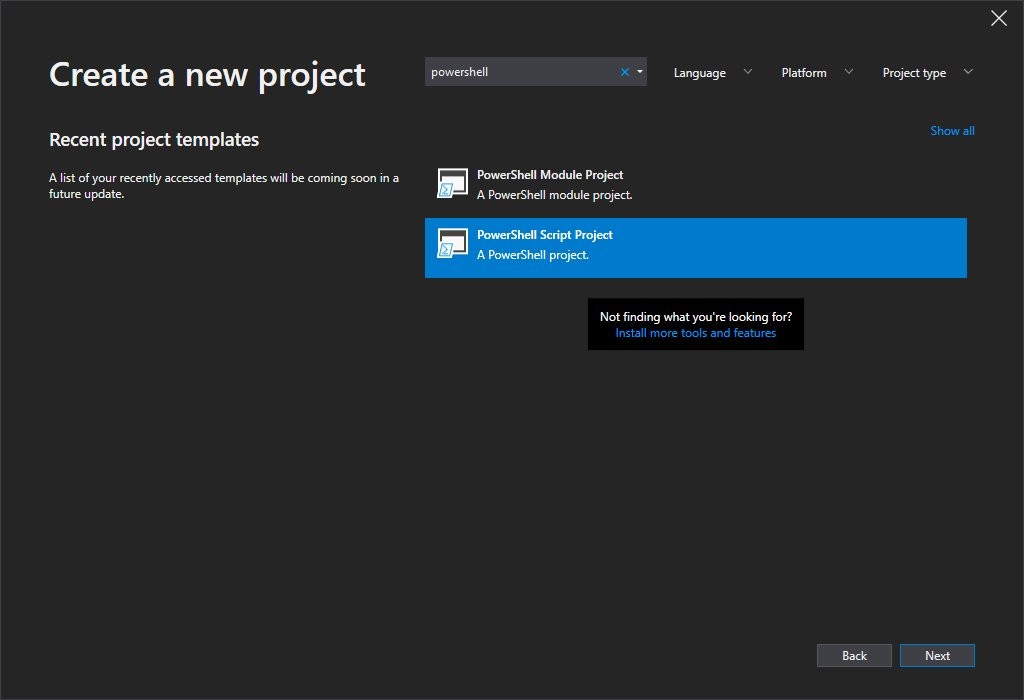Expand the Language filter chevron
This screenshot has width=1024, height=700.
pos(748,72)
